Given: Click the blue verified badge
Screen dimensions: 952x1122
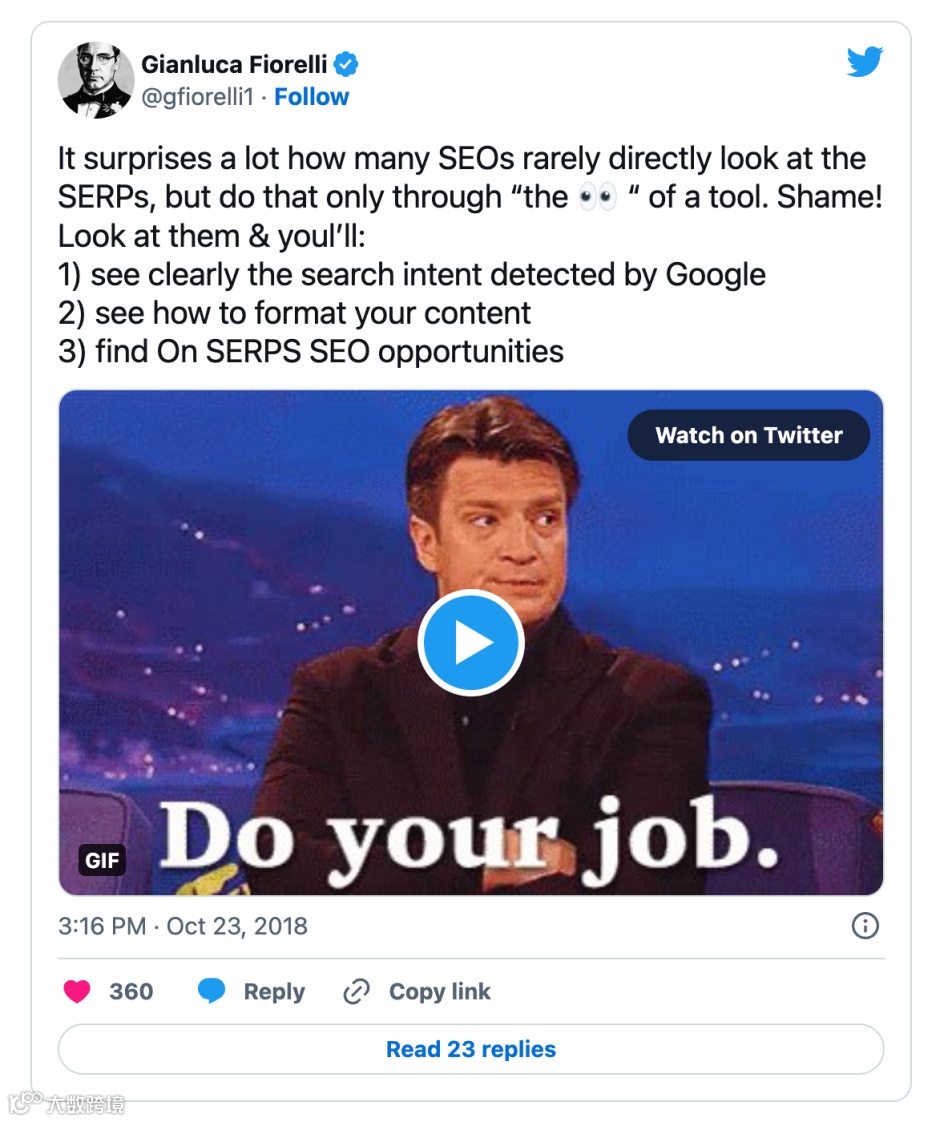Looking at the screenshot, I should click(346, 65).
